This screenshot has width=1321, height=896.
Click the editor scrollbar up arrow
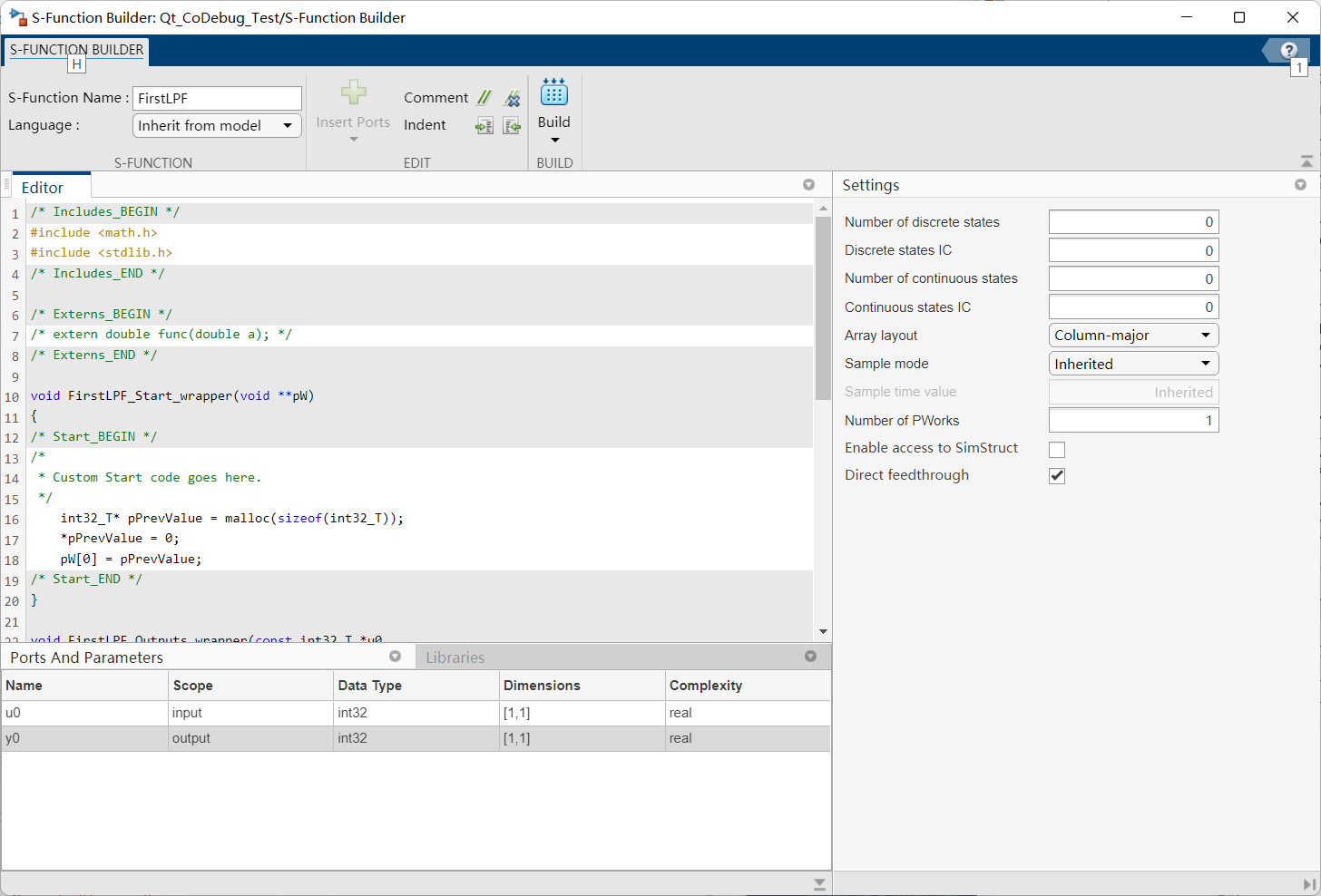click(x=823, y=209)
